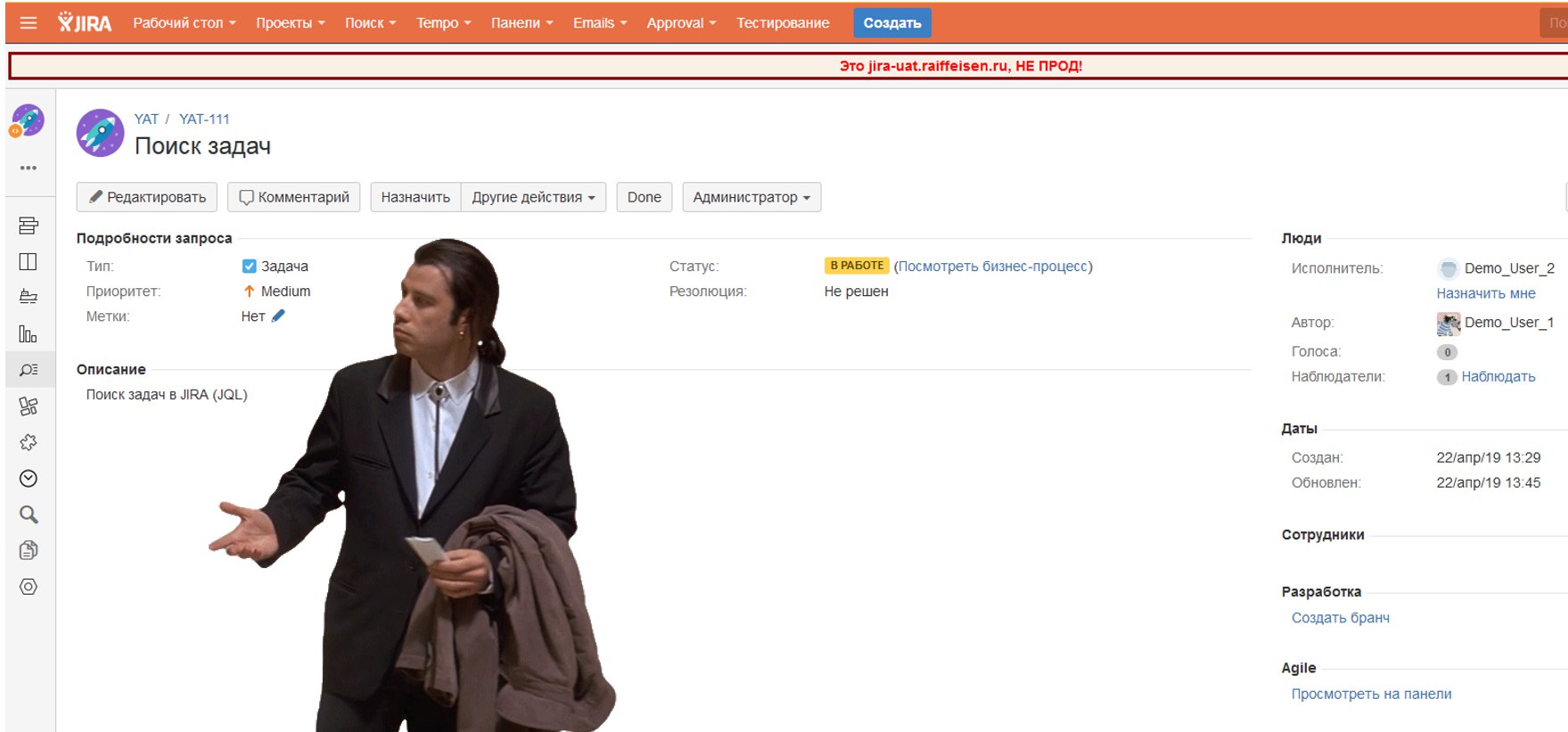
Task: Open the Другие действия dropdown
Action: coord(533,197)
